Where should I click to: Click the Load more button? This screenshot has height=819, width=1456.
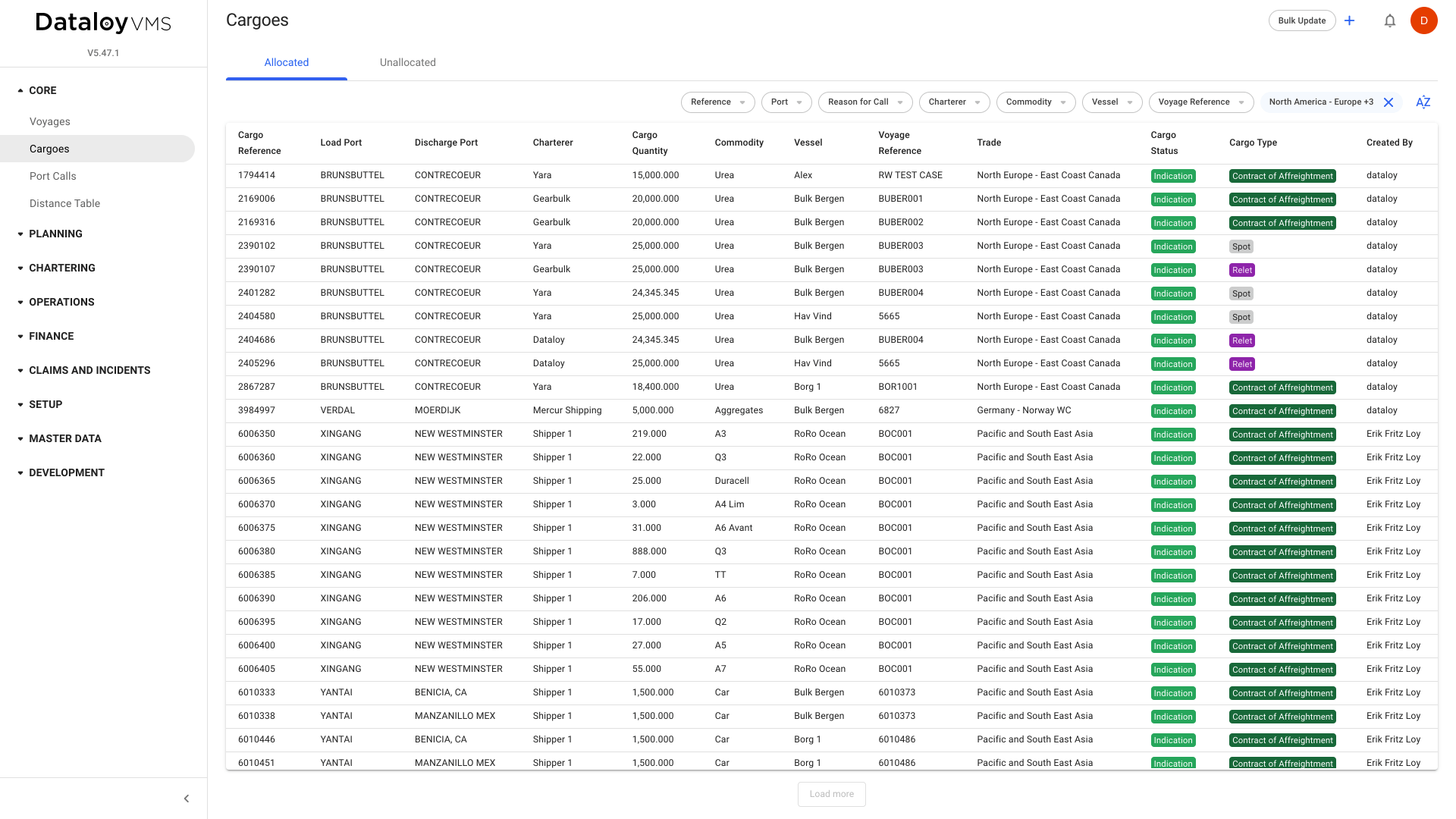pos(831,794)
